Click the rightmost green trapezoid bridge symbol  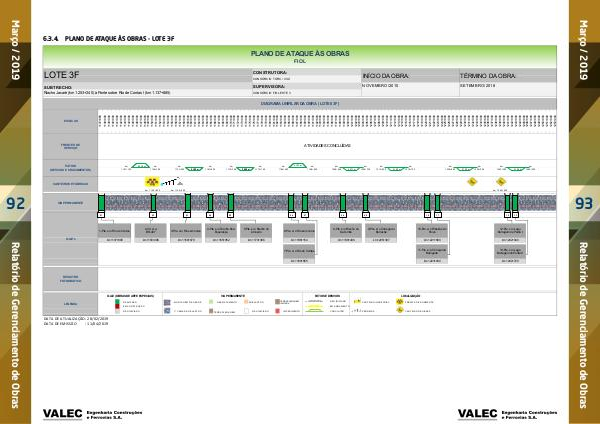click(517, 167)
